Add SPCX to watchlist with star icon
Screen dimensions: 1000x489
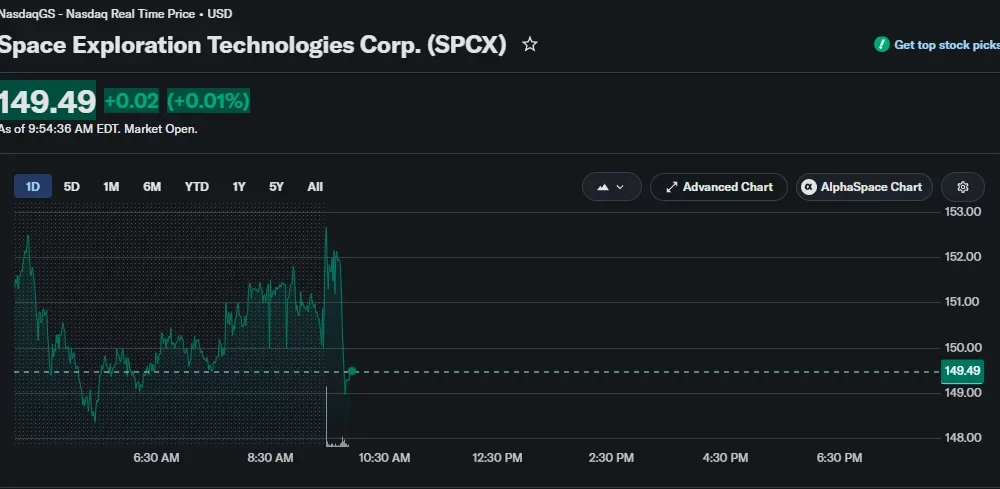(529, 45)
